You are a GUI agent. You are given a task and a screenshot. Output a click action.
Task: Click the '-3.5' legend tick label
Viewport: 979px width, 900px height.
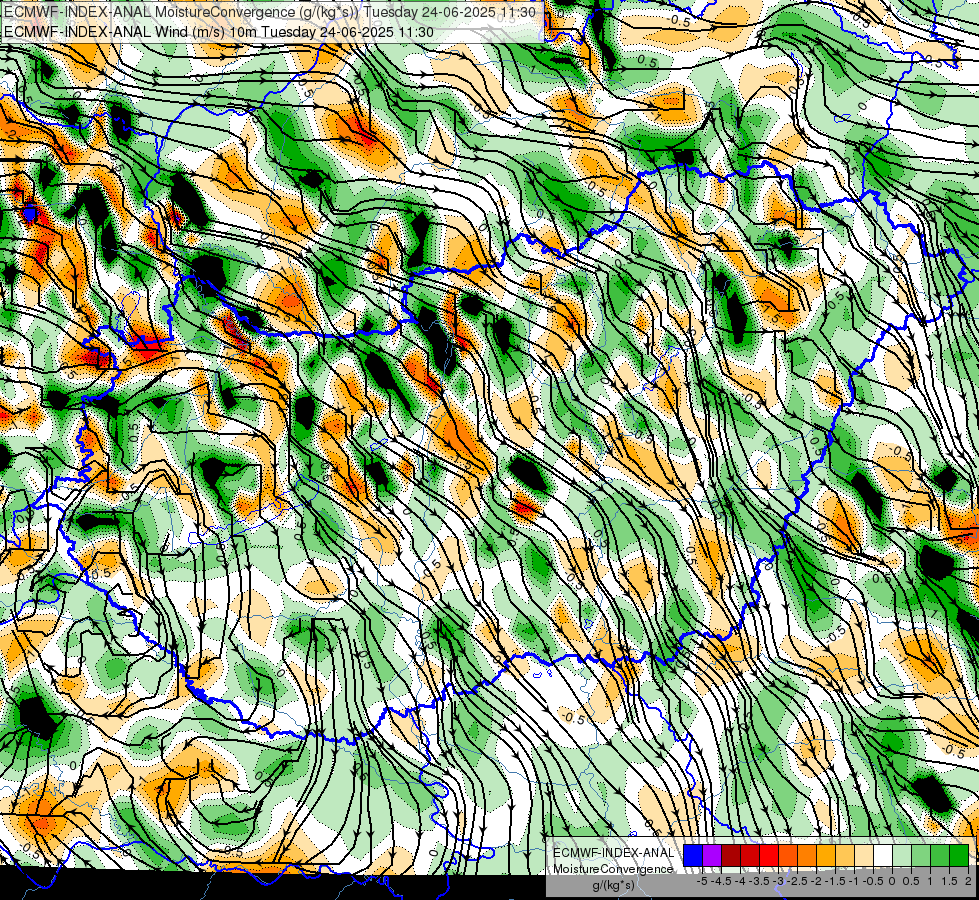tap(759, 881)
